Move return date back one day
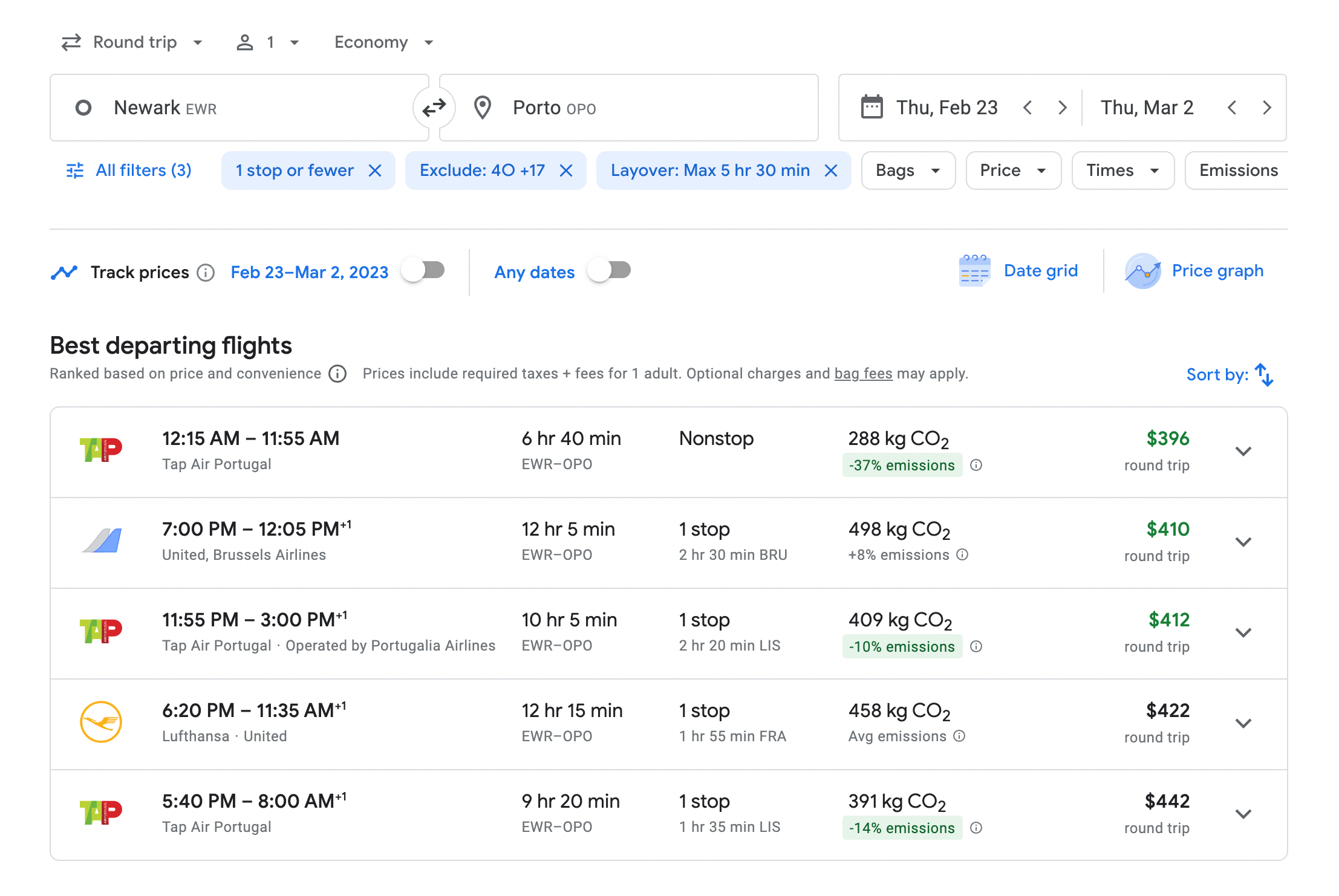 (1232, 108)
